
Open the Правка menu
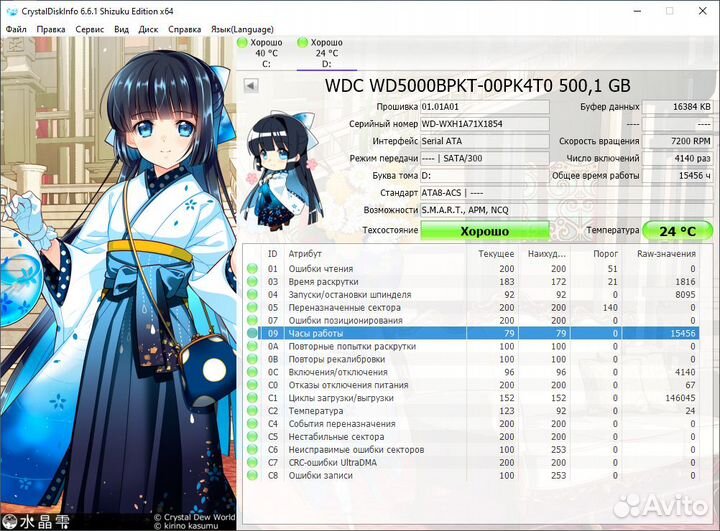(51, 29)
